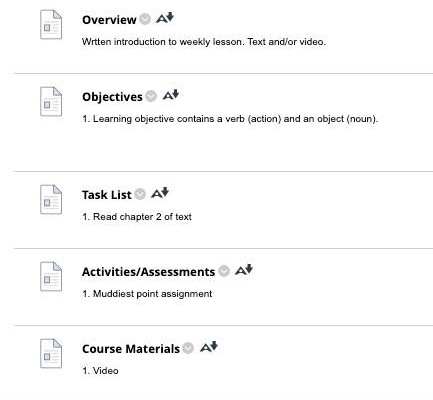
Task: Expand the Task List options chevron
Action: click(140, 194)
